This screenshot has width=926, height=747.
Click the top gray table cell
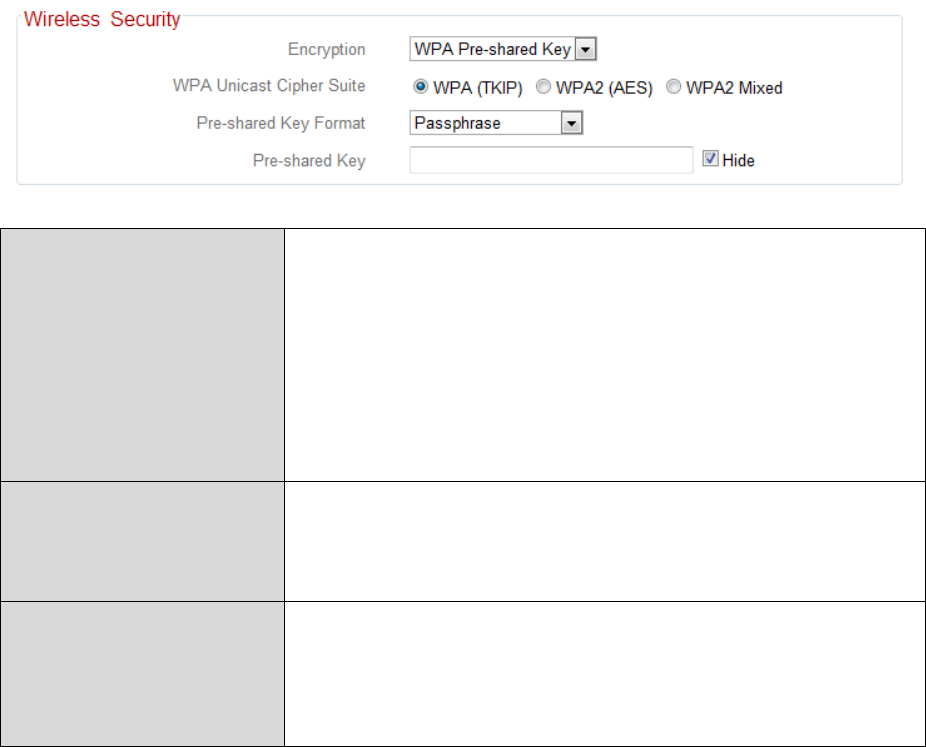tap(143, 355)
